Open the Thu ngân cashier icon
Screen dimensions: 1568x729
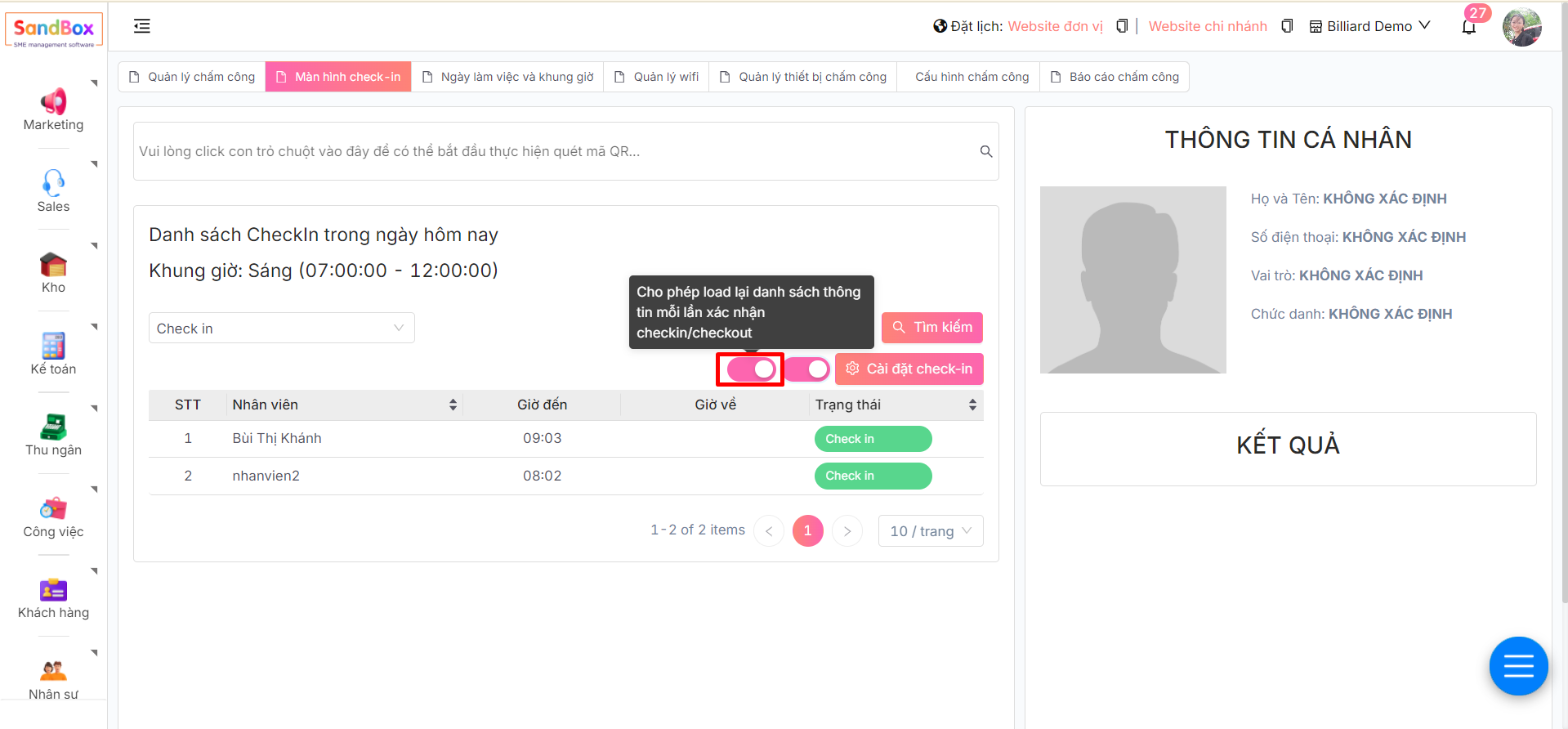point(53,427)
